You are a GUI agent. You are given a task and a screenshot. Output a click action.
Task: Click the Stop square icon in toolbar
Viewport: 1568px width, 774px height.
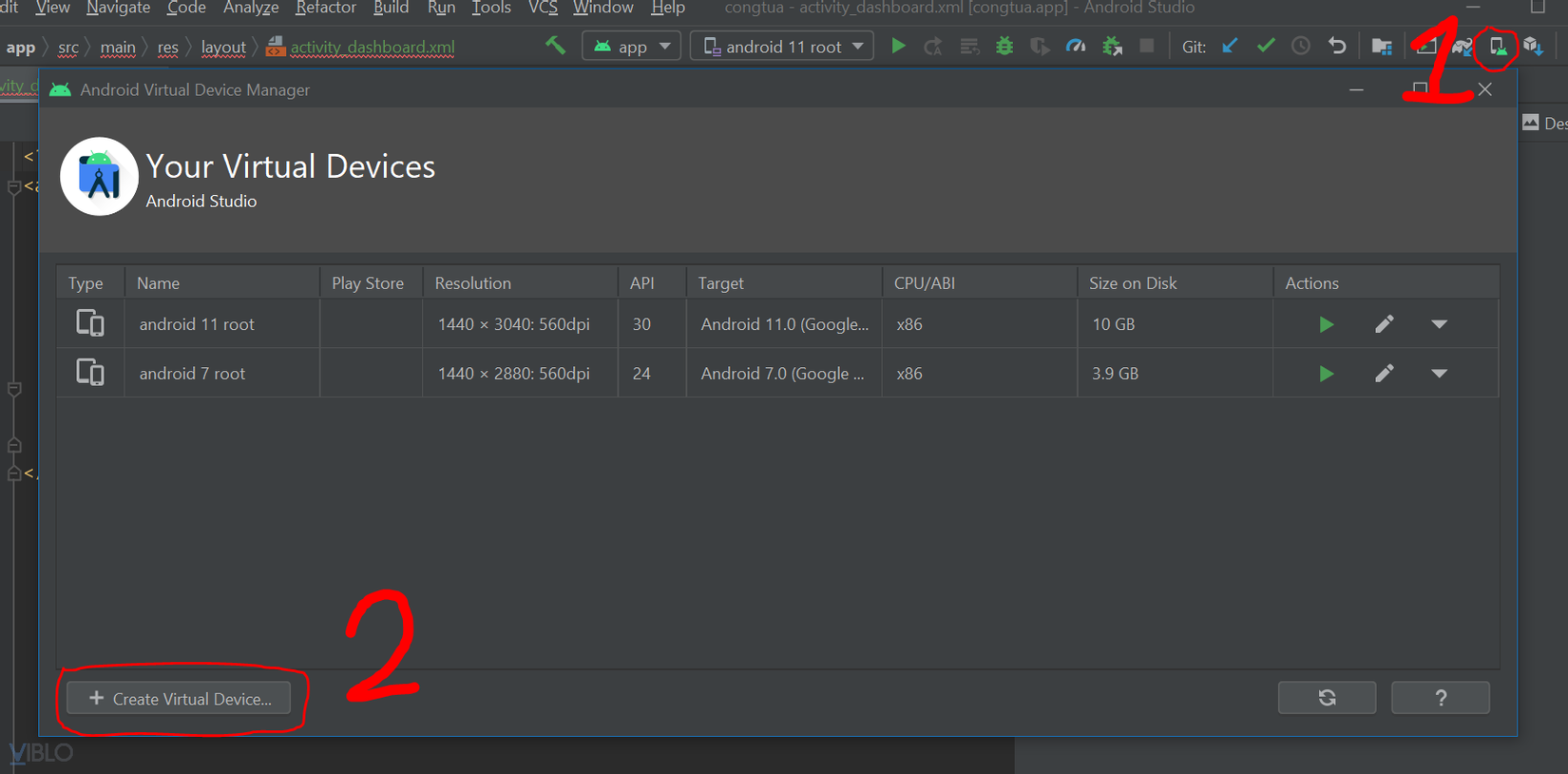(x=1147, y=46)
